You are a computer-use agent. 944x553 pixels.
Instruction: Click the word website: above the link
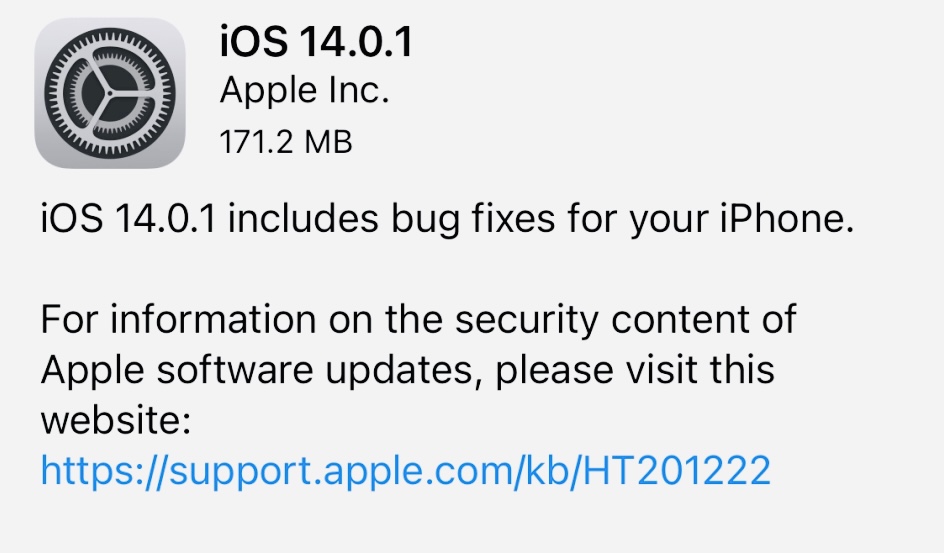click(116, 419)
